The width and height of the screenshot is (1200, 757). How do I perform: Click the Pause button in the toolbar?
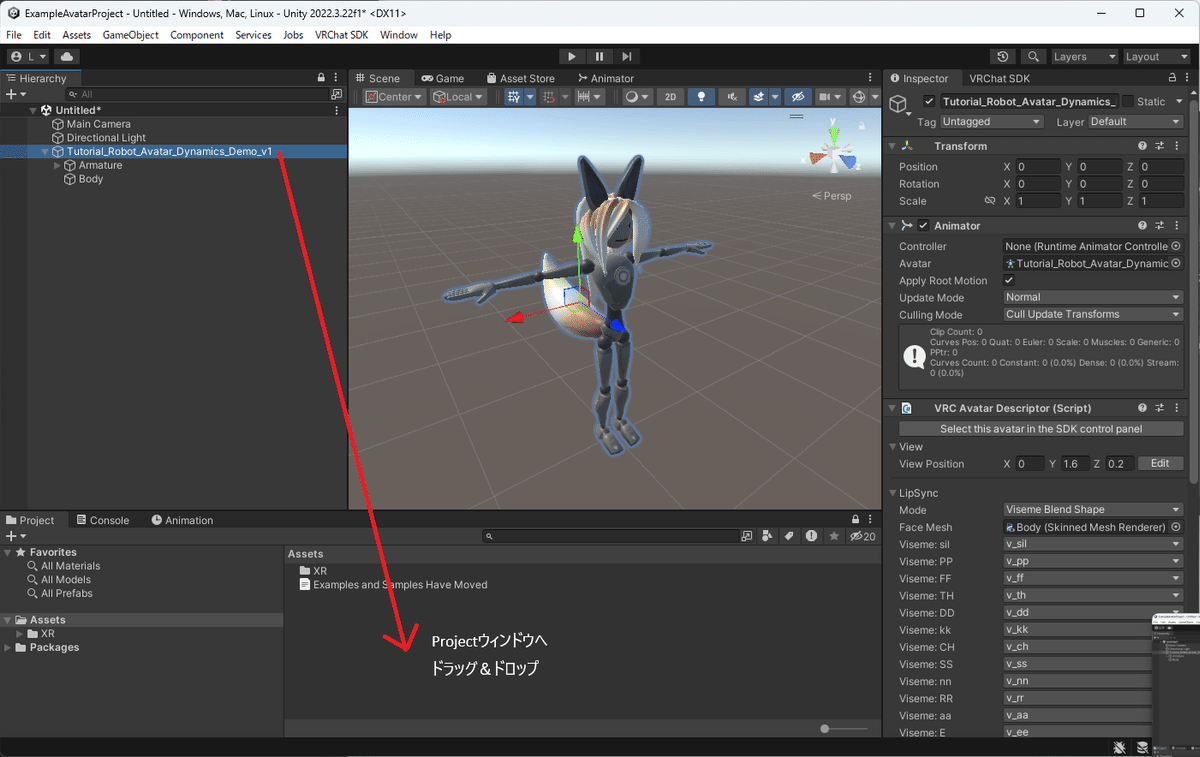point(598,56)
